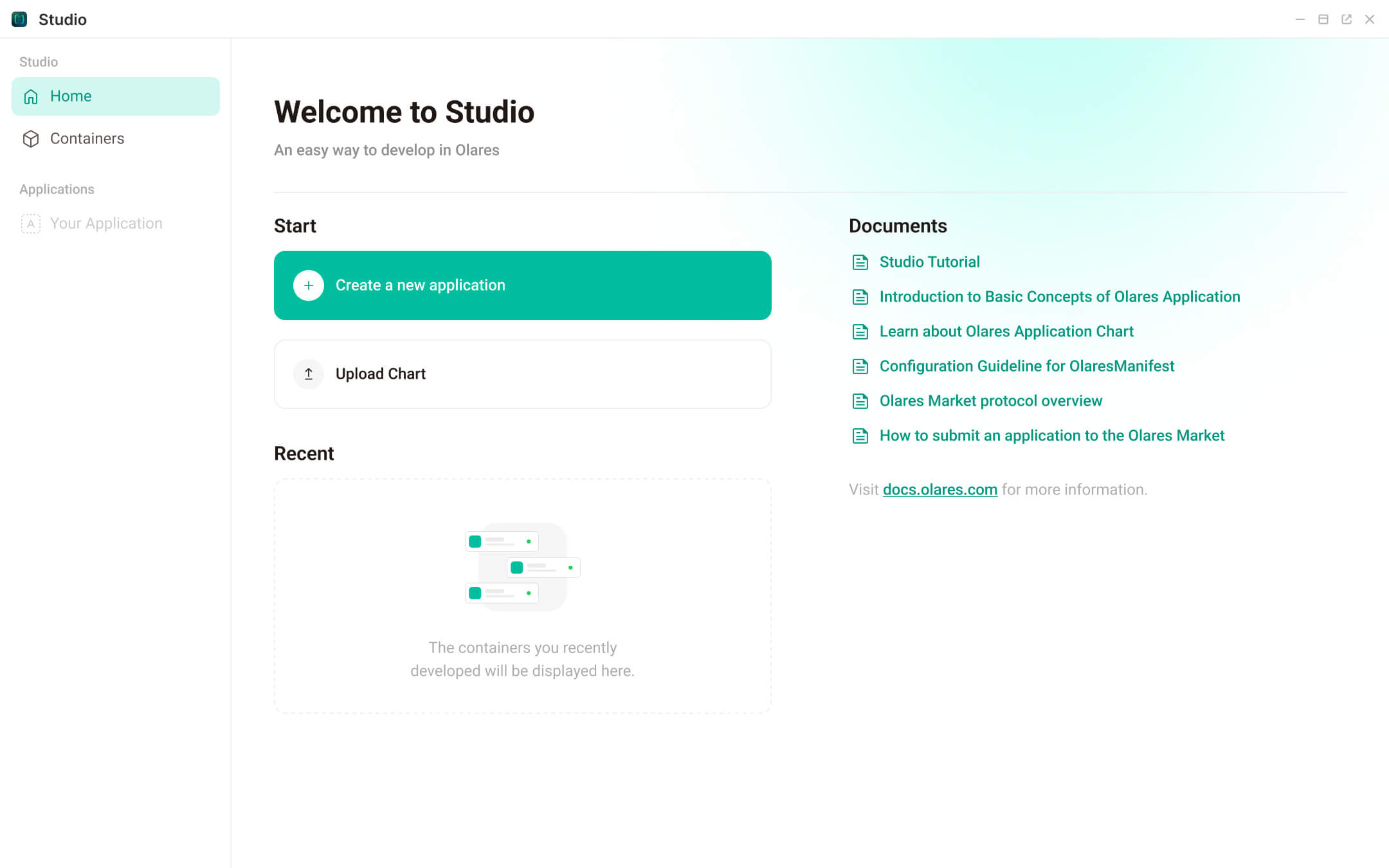Visit the docs.olares.com link
This screenshot has width=1389, height=868.
click(x=940, y=490)
